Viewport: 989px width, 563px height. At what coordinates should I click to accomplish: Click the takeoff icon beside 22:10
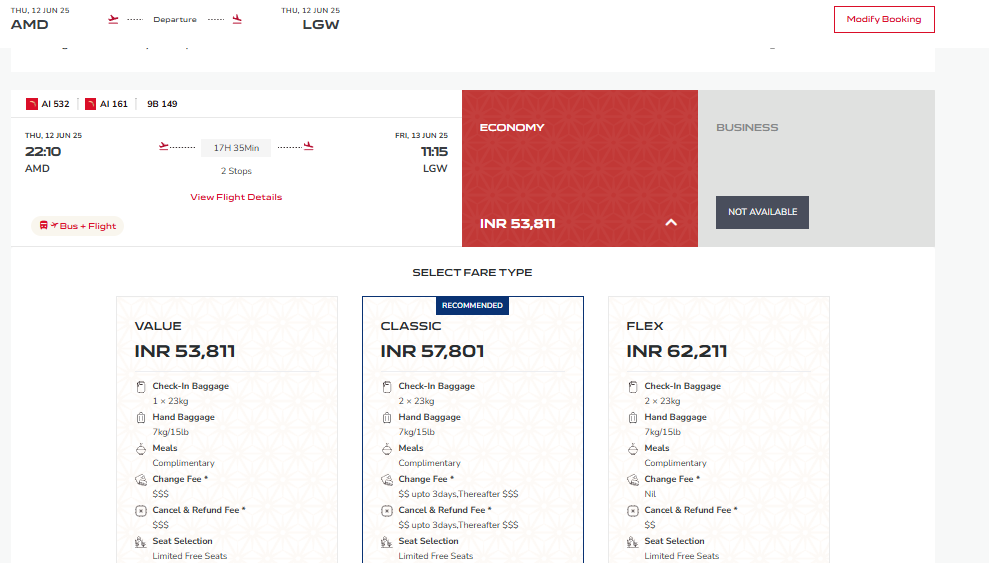click(163, 146)
